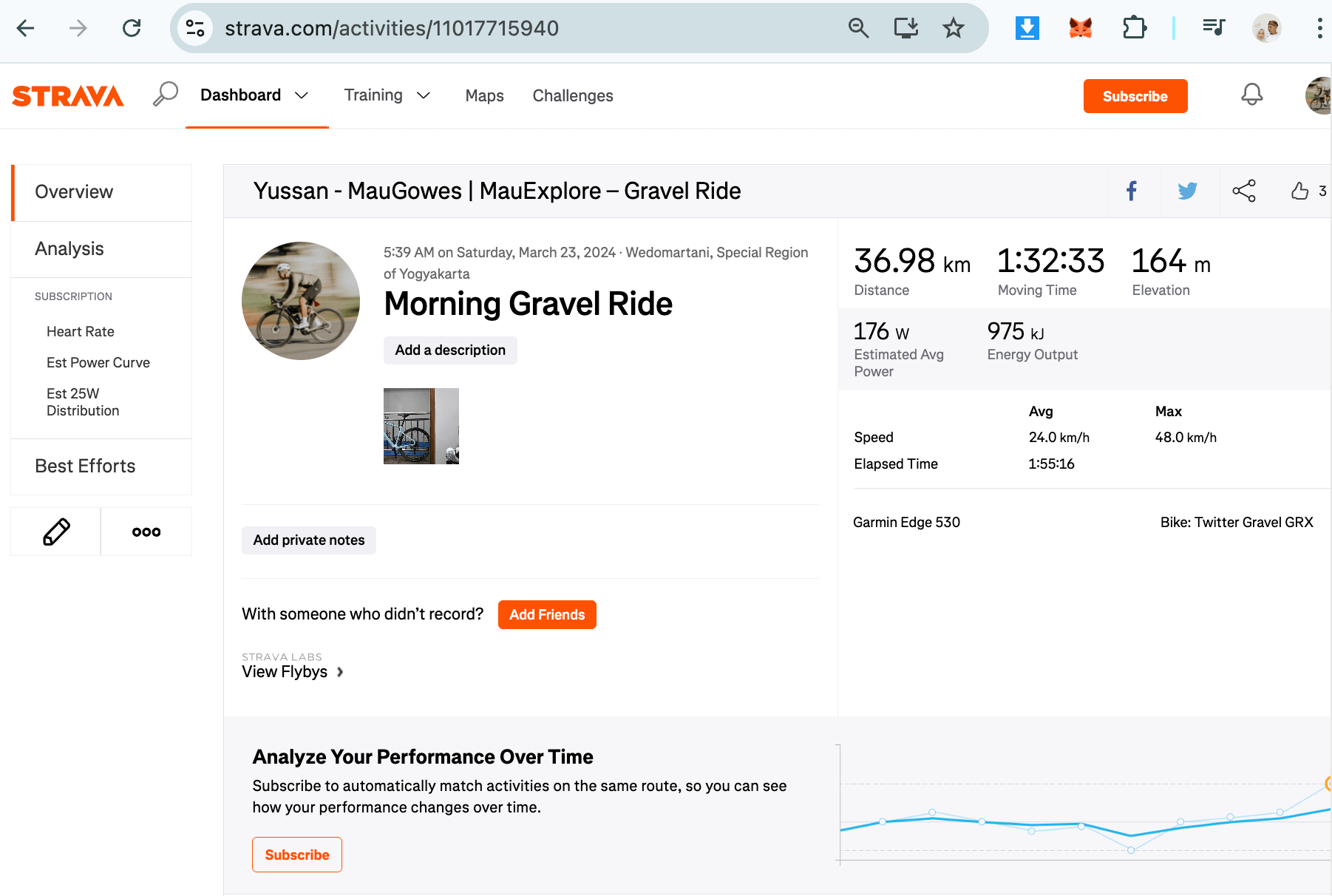Share activity on Facebook
The width and height of the screenshot is (1332, 896).
[x=1132, y=191]
